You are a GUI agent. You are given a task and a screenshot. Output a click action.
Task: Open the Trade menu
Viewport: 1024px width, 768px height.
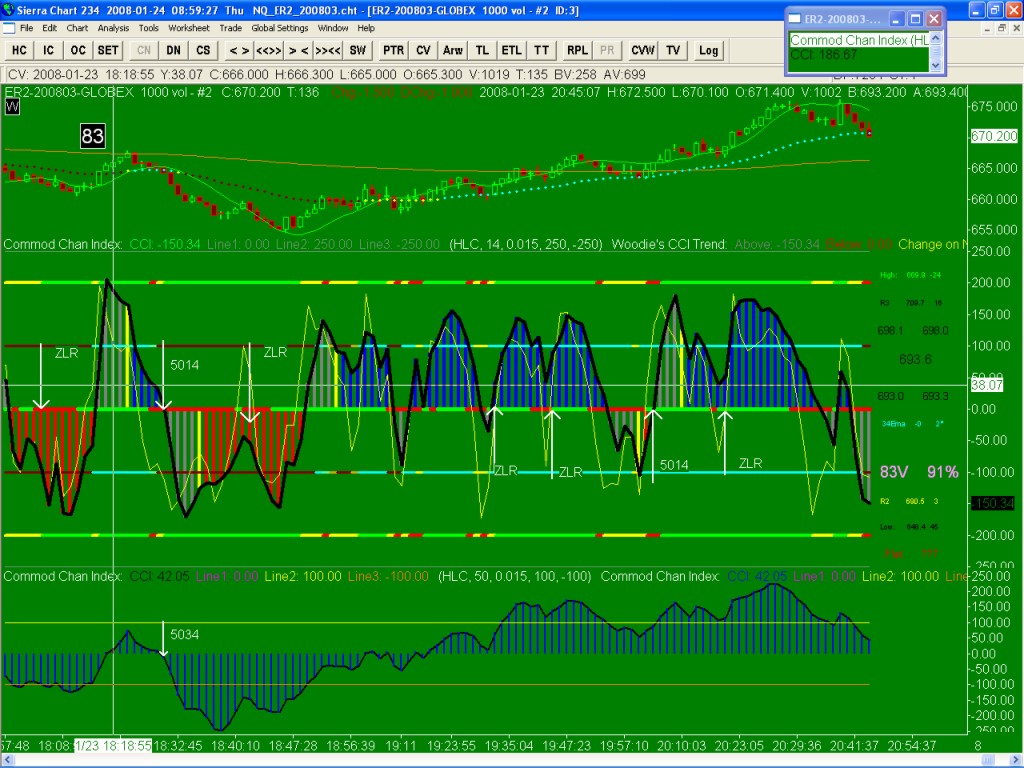230,28
